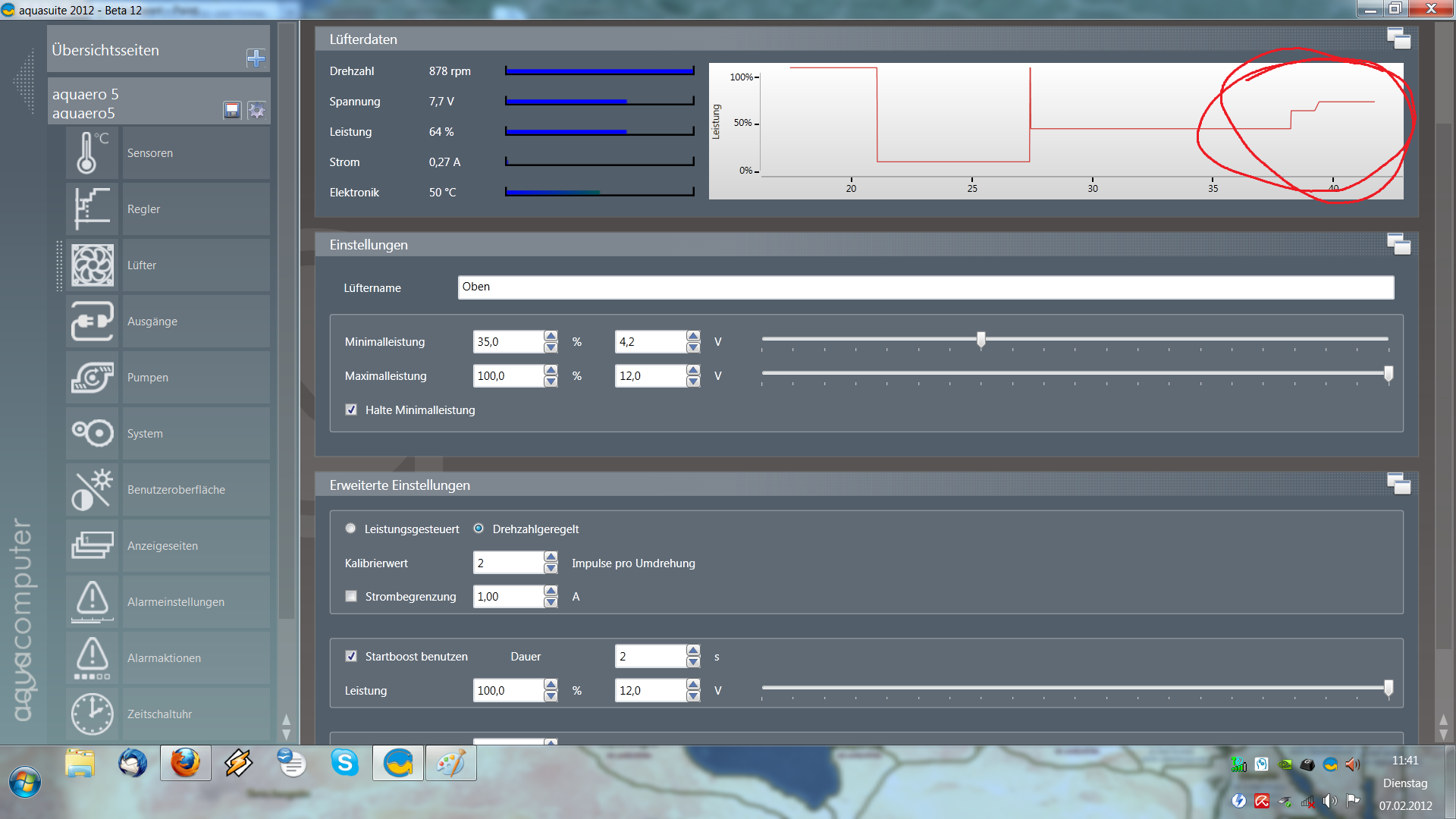Open the Sensoren thermometer icon
Viewport: 1456px width, 819px height.
point(93,153)
